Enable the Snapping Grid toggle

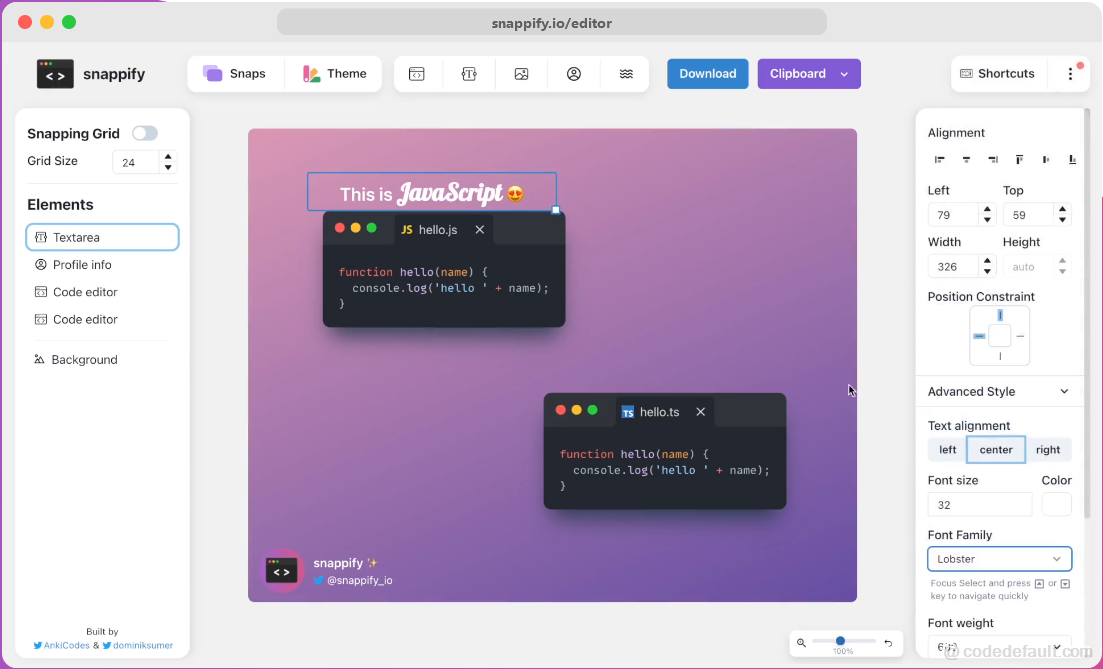coord(145,133)
